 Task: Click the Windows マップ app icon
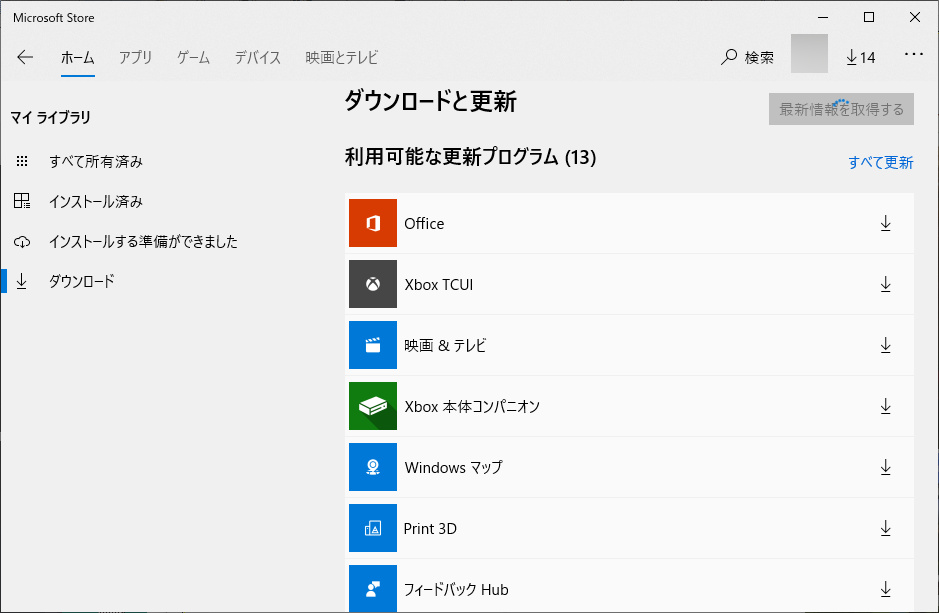372,467
